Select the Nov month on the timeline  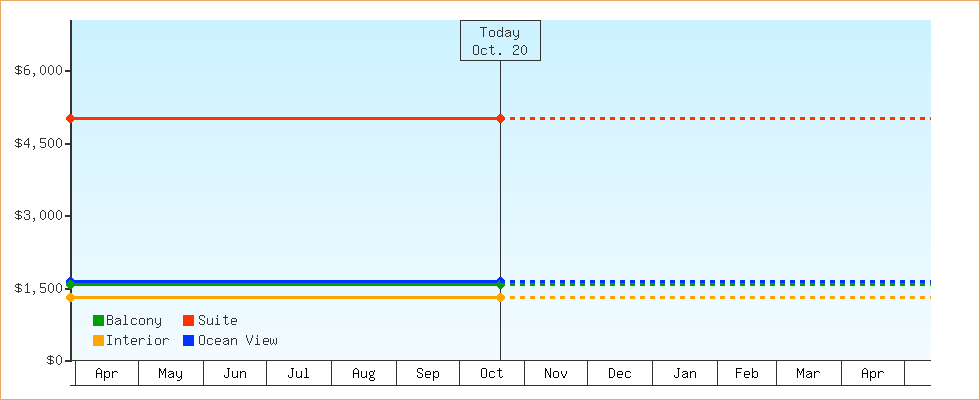(x=556, y=374)
